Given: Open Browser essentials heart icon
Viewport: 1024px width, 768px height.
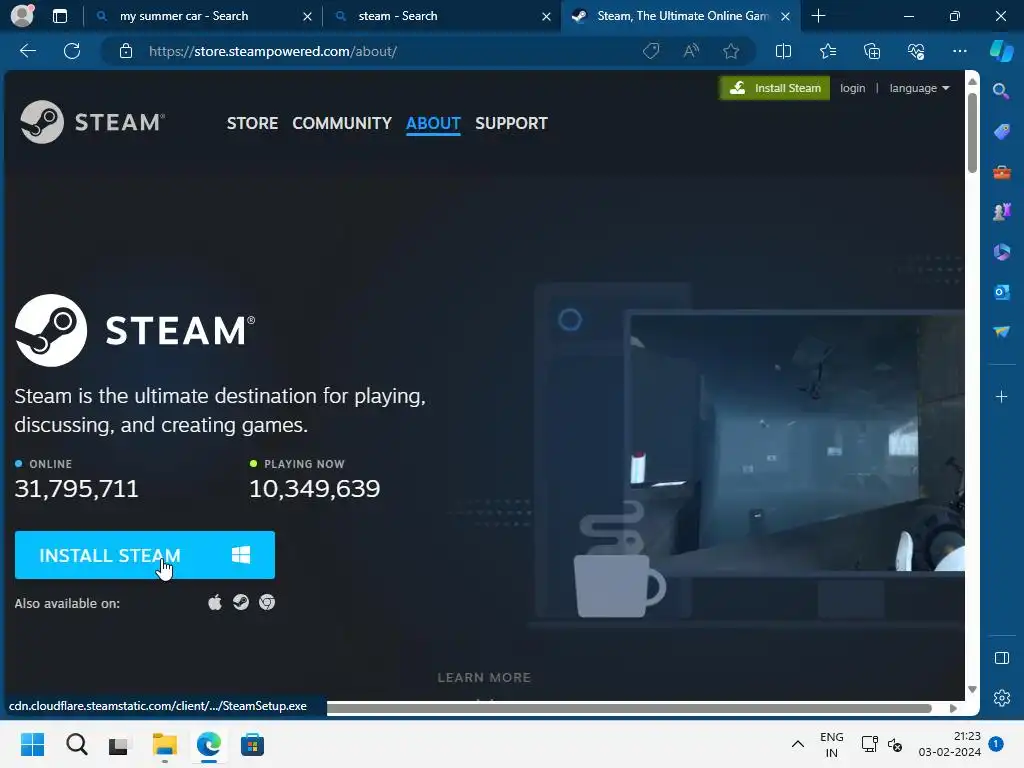Looking at the screenshot, I should point(916,51).
